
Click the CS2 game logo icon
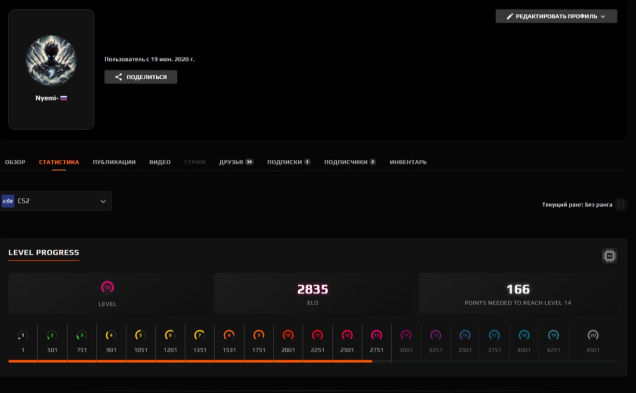coord(8,201)
